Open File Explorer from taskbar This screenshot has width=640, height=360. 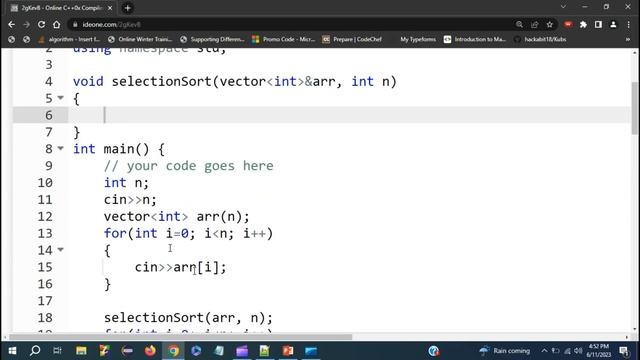tap(81, 351)
